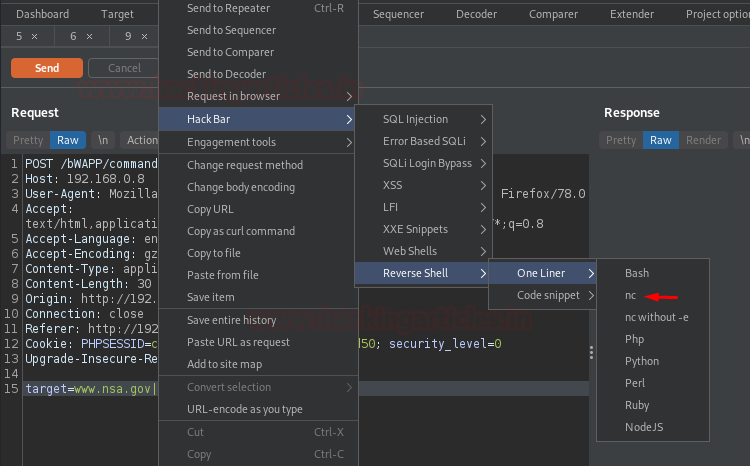Select Copy URL menu item
The height and width of the screenshot is (466, 750).
click(258, 209)
